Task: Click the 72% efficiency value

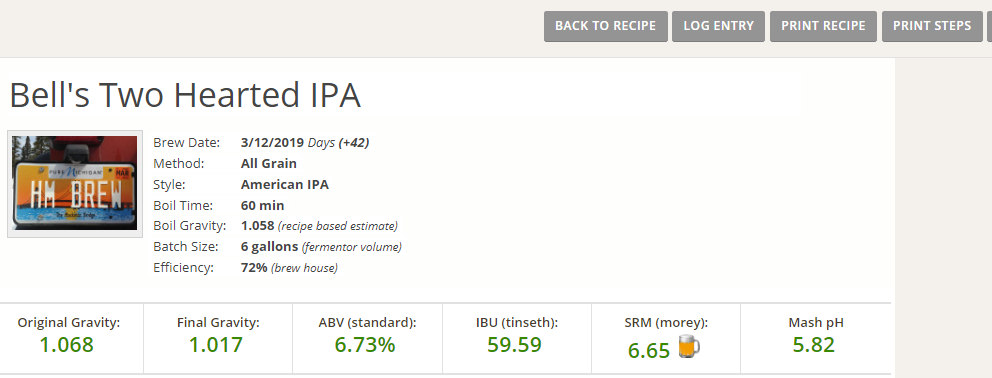Action: coord(254,267)
